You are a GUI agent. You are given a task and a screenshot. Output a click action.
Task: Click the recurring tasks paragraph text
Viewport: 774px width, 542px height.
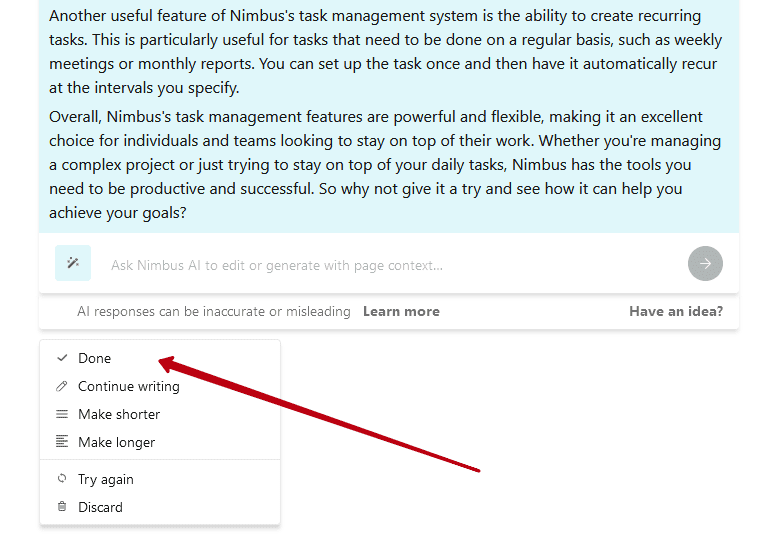coord(385,52)
